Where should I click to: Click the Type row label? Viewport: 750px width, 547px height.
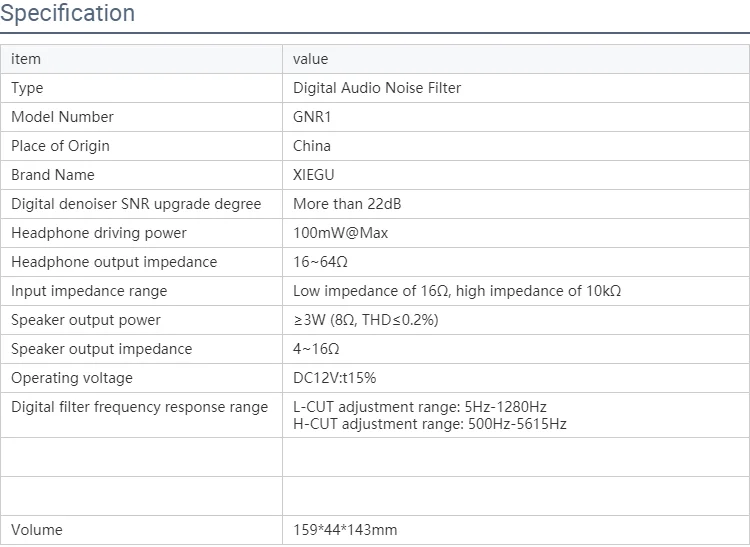point(27,88)
